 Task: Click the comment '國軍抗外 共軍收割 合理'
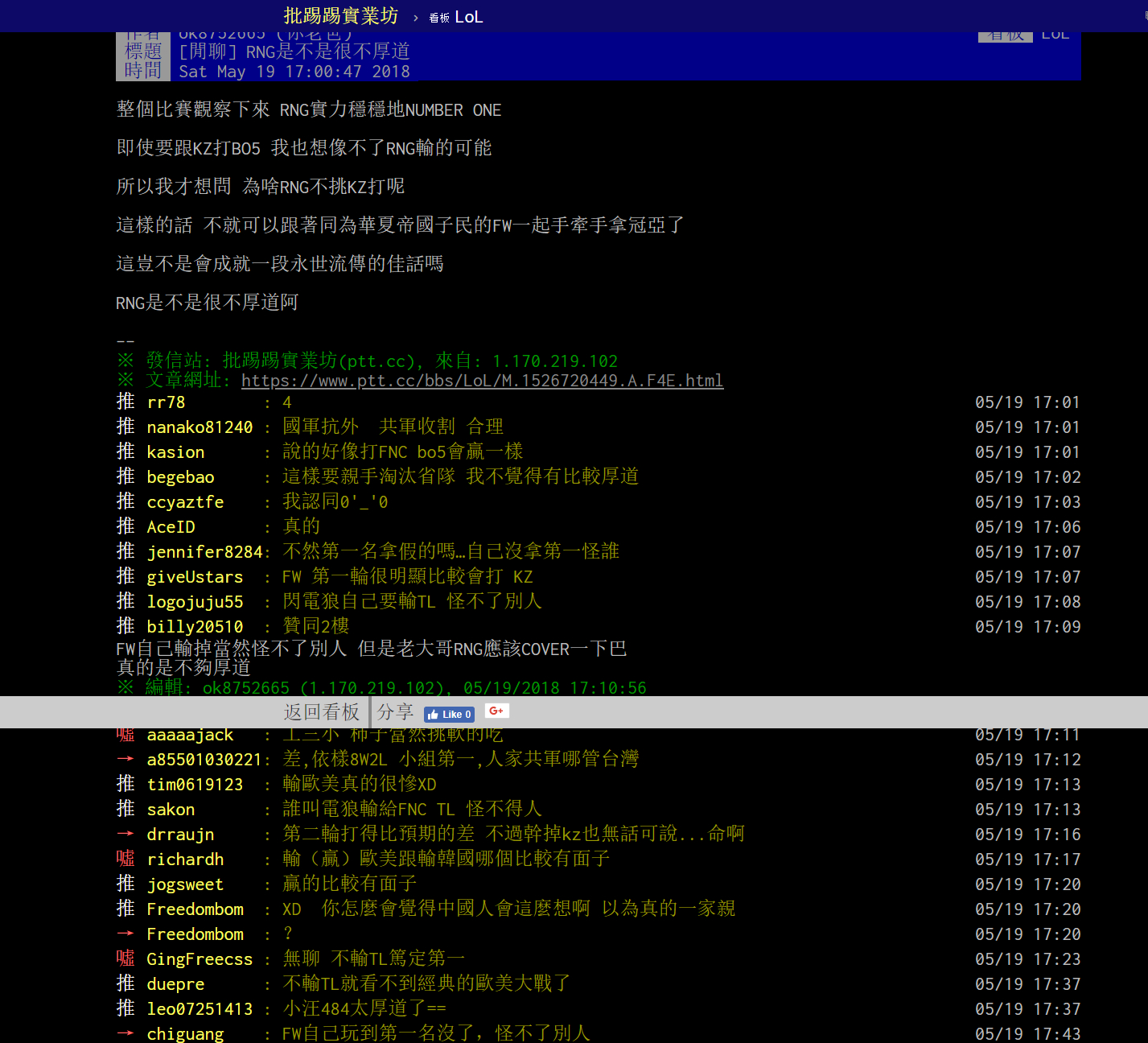(393, 427)
